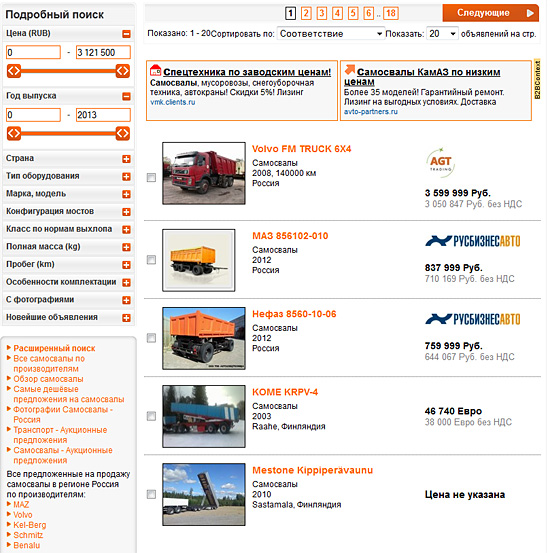Click РусБизнесАвто logo on МАЗ listing
Viewport: 550px width, 553px height.
click(x=473, y=241)
